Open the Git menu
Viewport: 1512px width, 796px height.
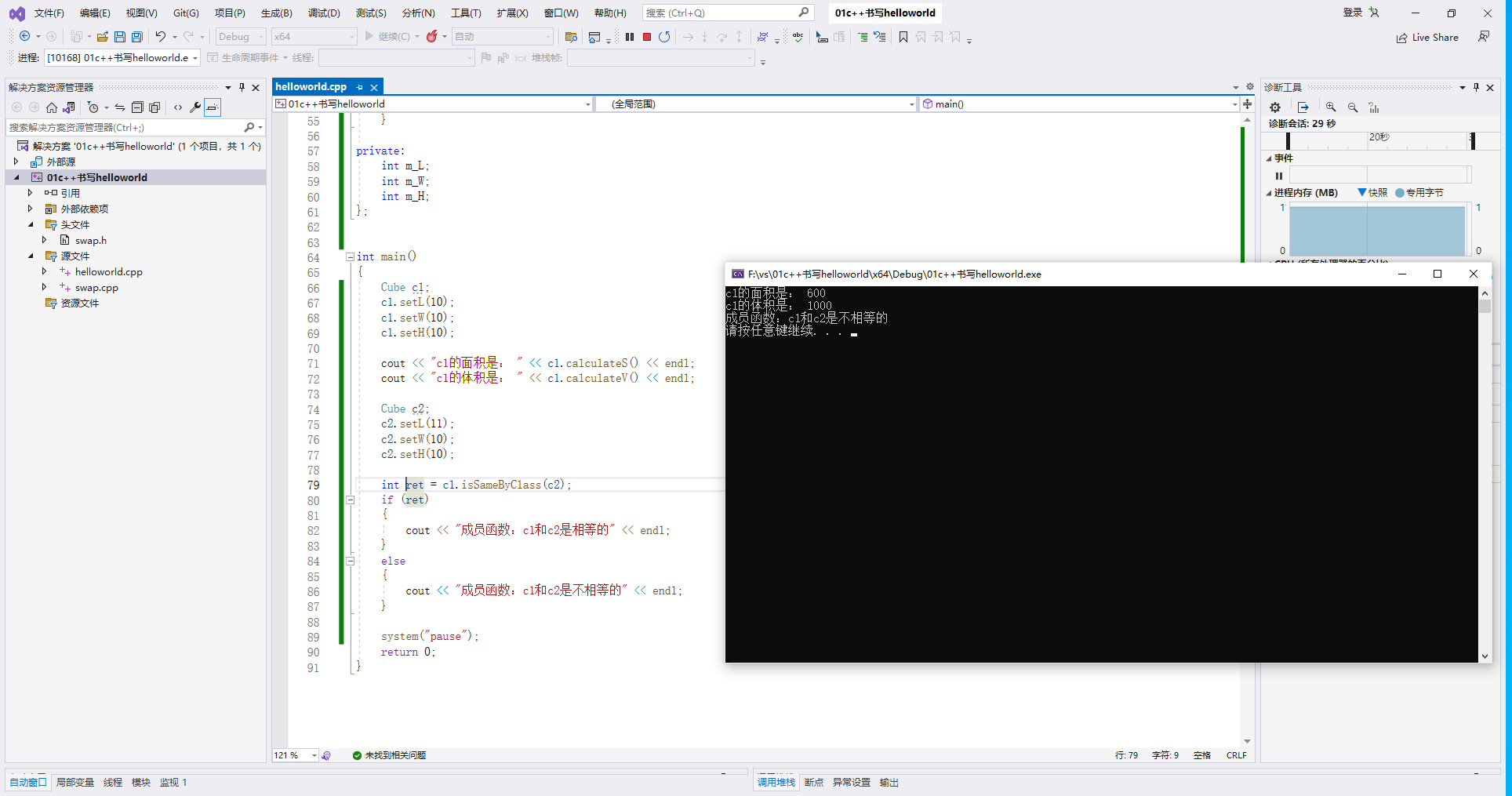pos(186,13)
